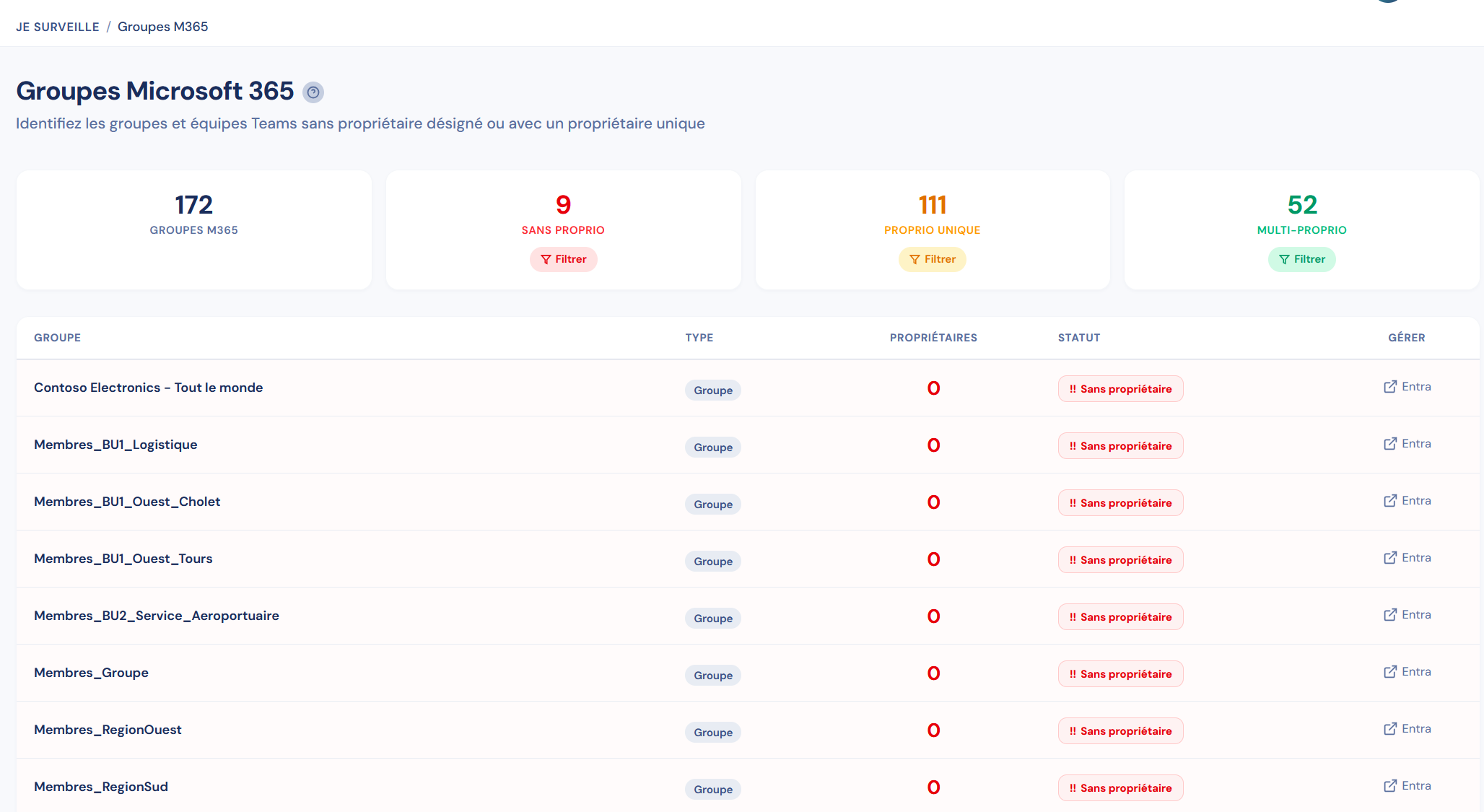
Task: Click Groupe type tag for Membres_BU2_Service_Aeroportuaire
Action: point(713,619)
